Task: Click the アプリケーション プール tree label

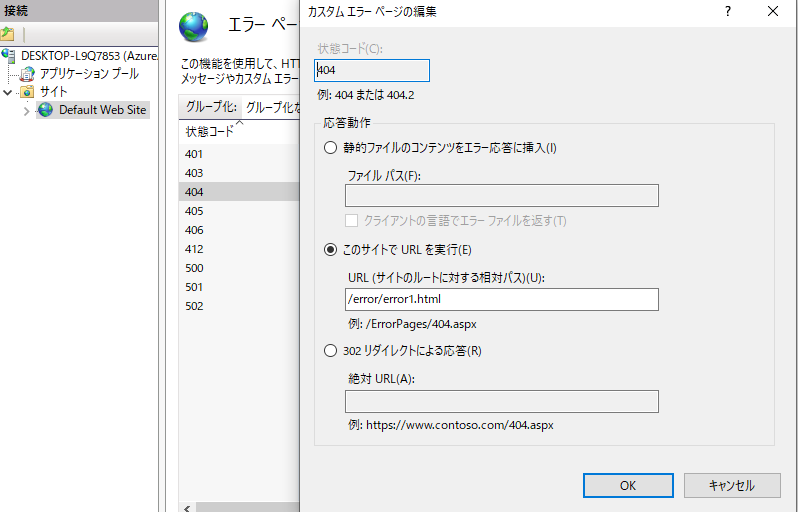Action: (x=90, y=74)
